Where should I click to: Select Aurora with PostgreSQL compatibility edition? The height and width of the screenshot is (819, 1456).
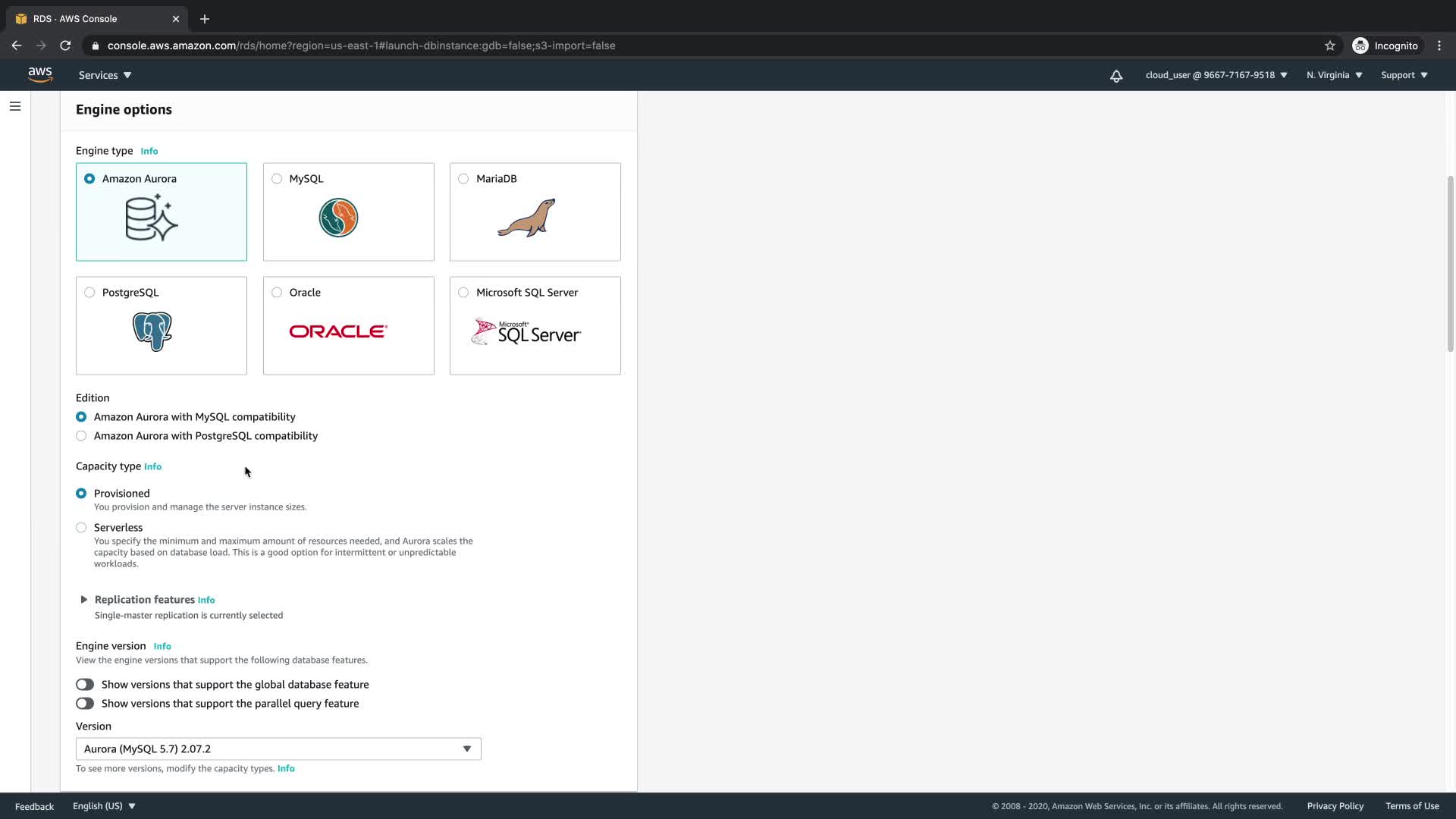[x=81, y=436]
